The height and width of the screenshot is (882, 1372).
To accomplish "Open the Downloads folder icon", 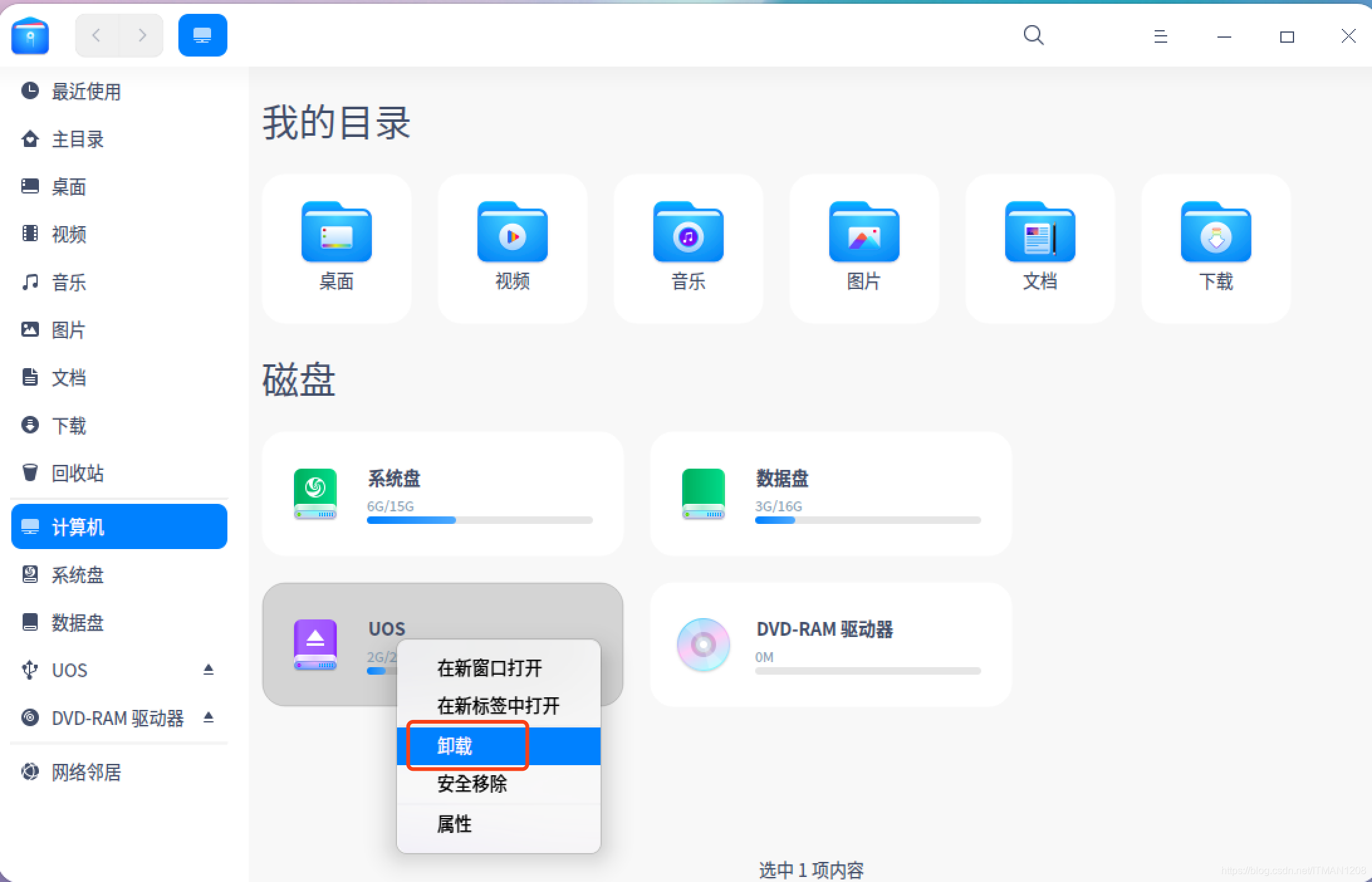I will tap(1216, 232).
